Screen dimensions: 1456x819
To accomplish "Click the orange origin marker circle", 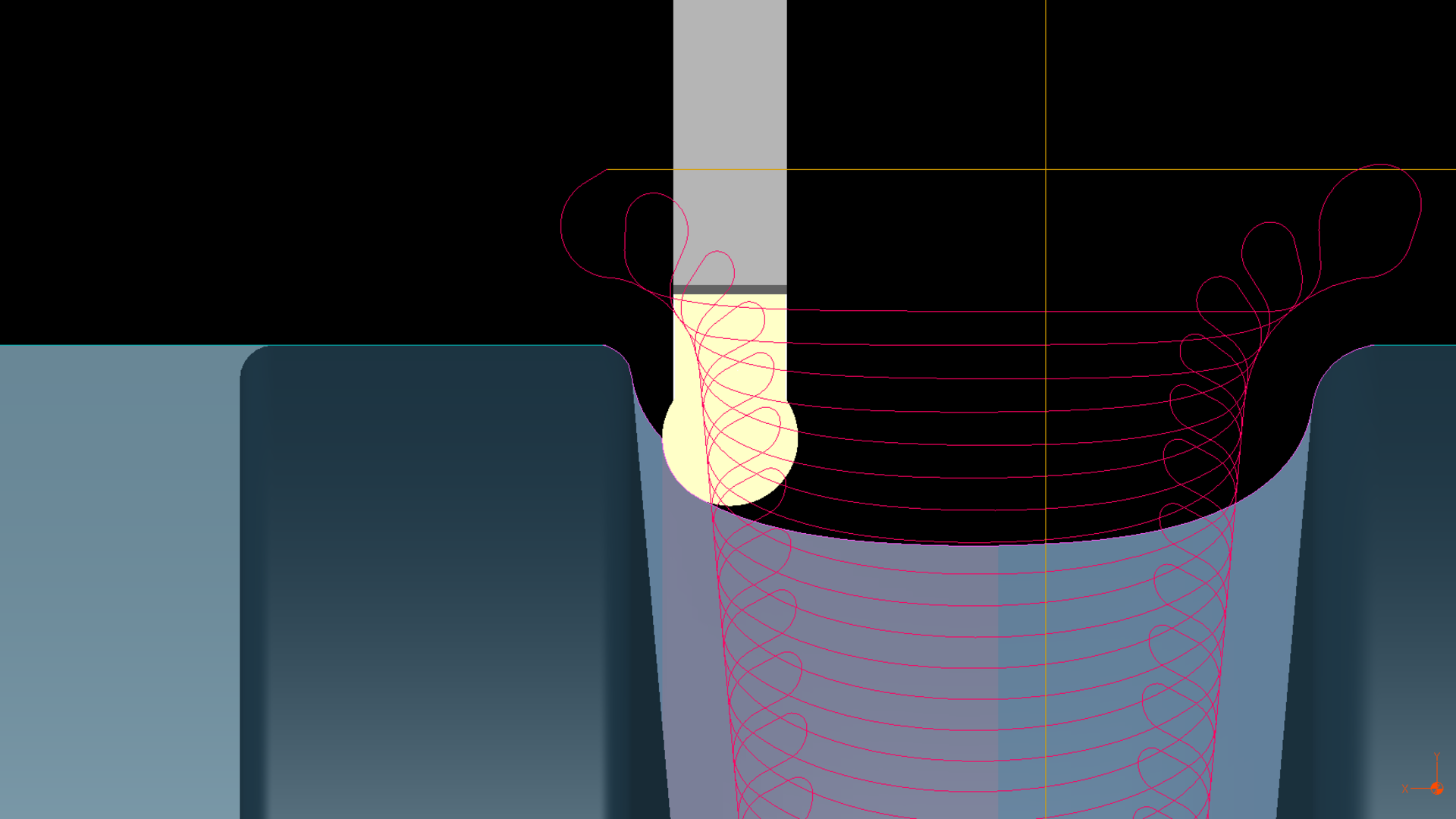I will tap(1436, 789).
